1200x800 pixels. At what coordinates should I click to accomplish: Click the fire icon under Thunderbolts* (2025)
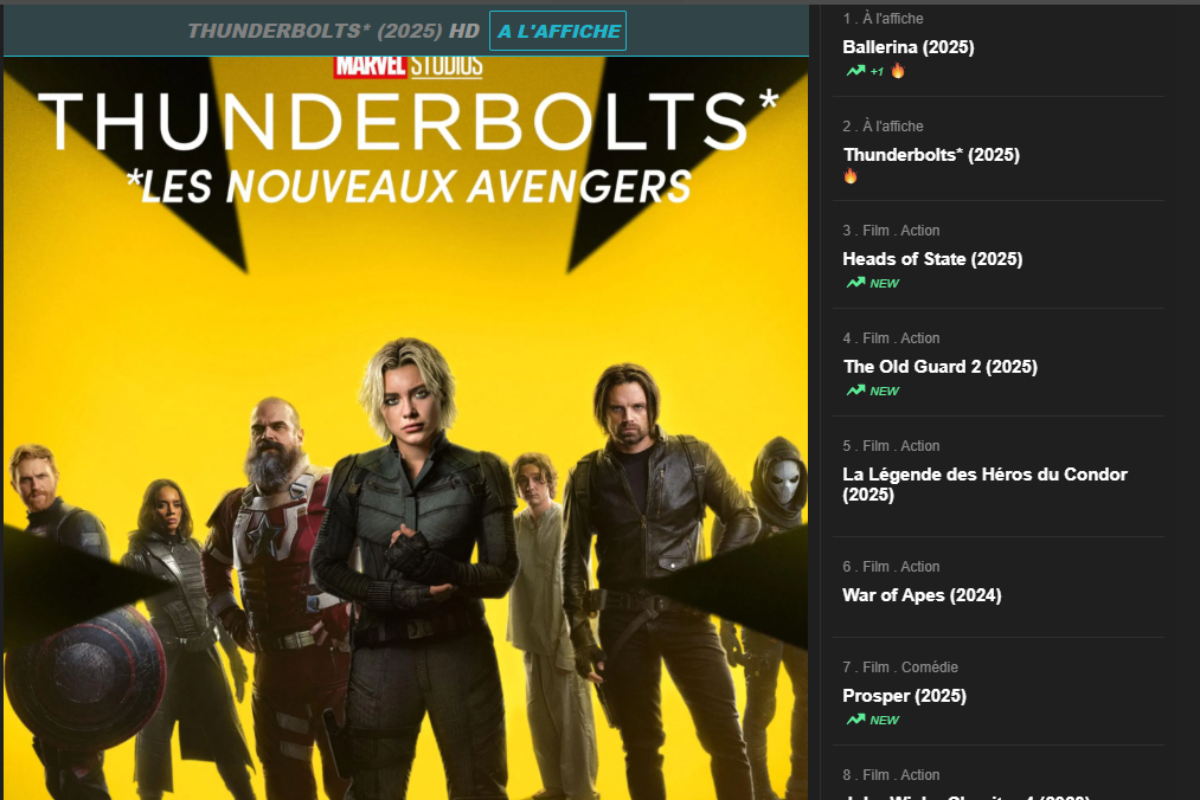(850, 176)
